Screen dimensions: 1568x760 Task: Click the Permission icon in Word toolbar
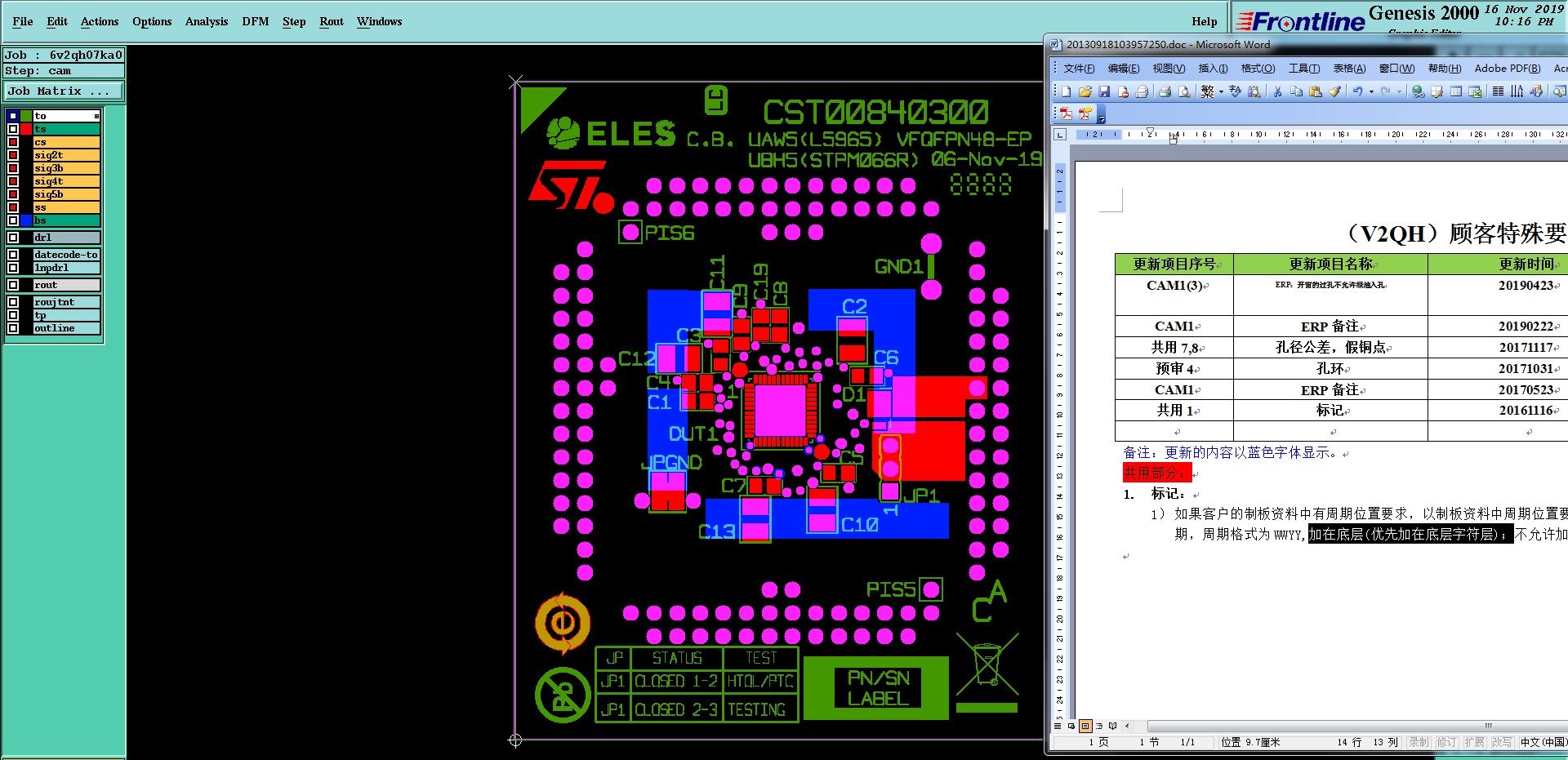(1123, 91)
